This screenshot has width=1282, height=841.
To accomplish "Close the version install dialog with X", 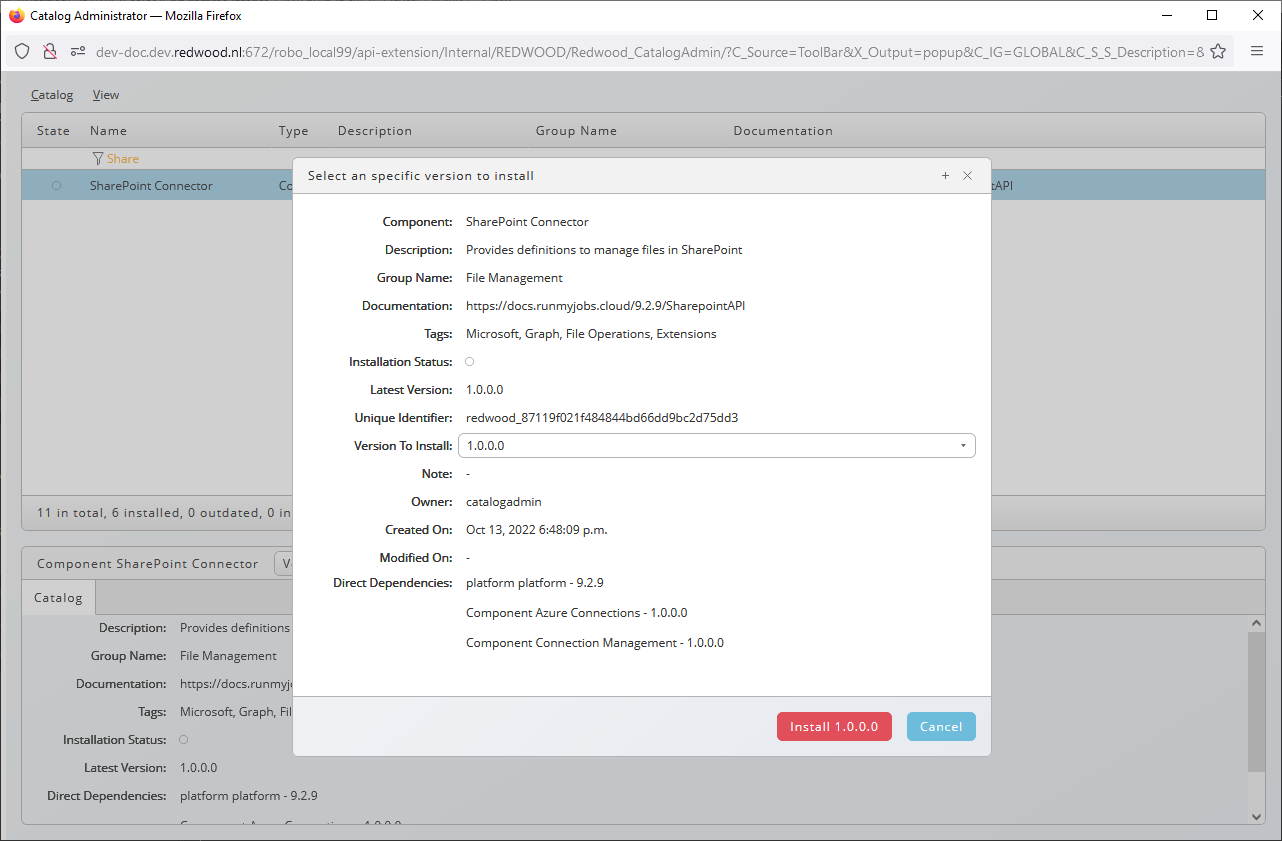I will [967, 176].
